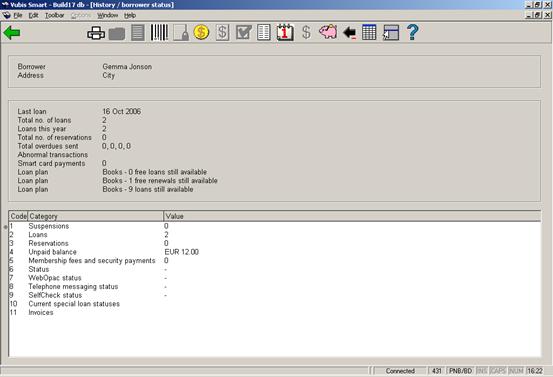Image resolution: width=553 pixels, height=377 pixels.
Task: Click Books - 0 free loans still available
Action: coord(154,172)
